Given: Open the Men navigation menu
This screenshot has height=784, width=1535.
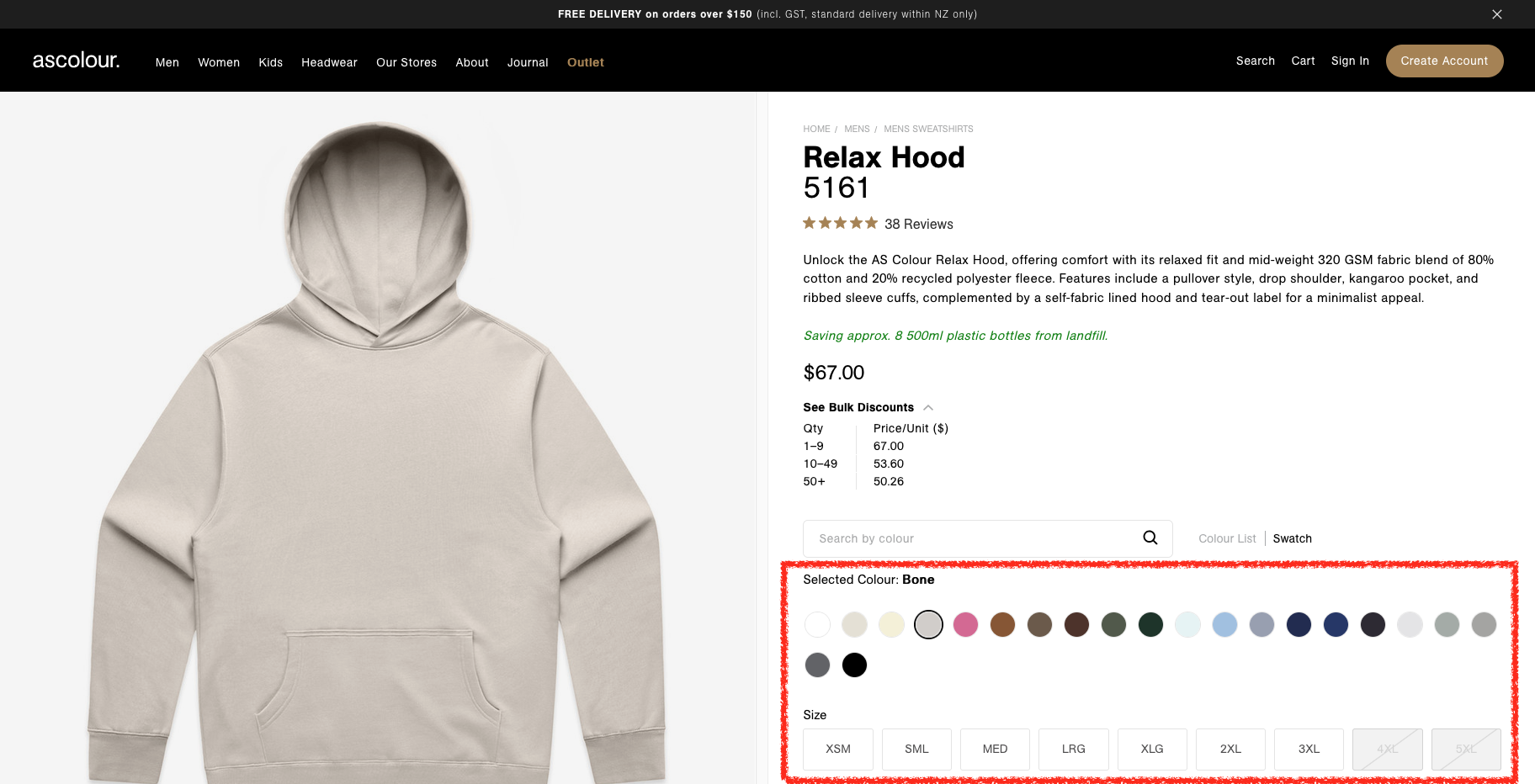Looking at the screenshot, I should pos(167,62).
